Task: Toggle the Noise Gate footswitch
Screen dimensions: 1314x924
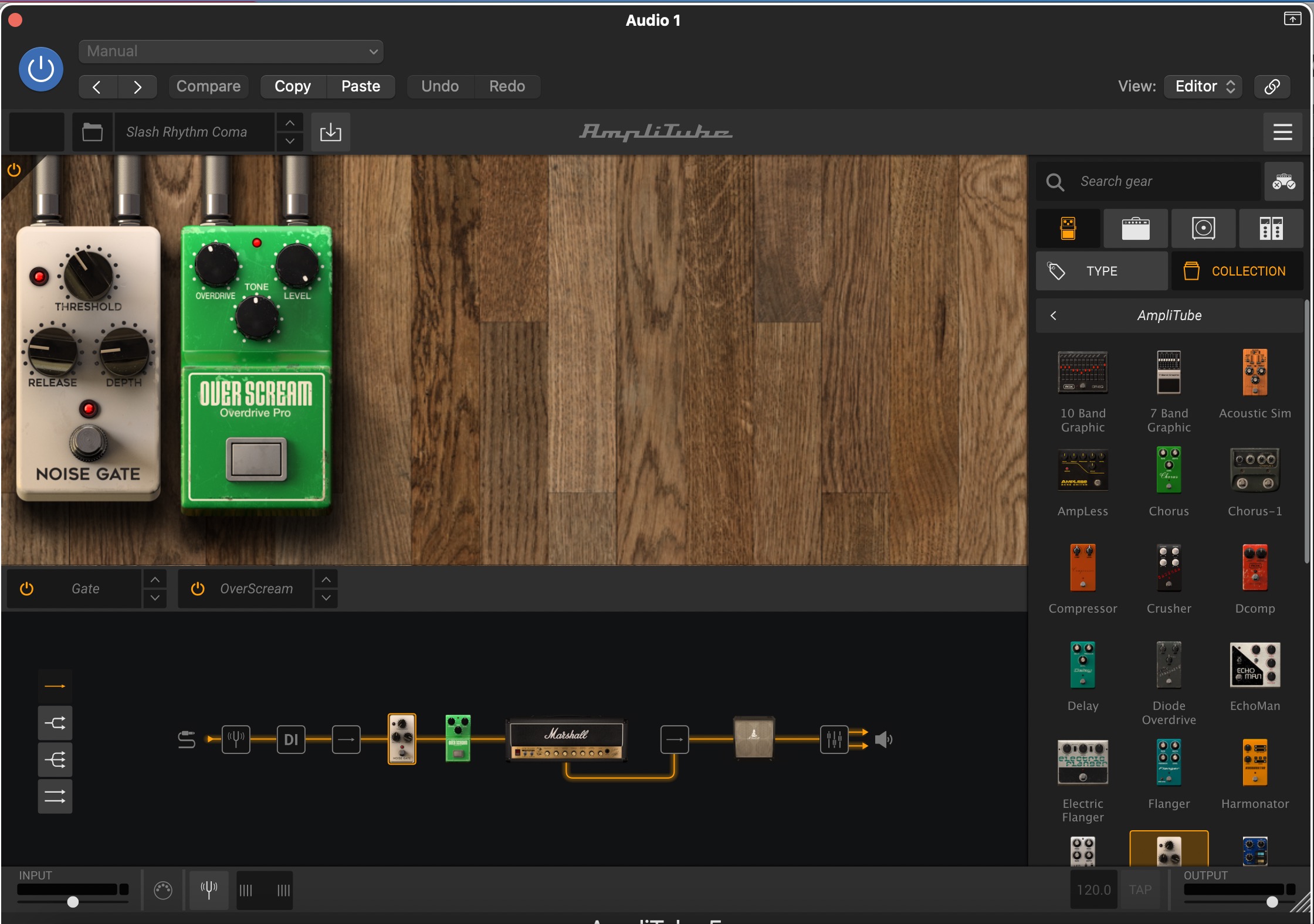Action: [89, 443]
